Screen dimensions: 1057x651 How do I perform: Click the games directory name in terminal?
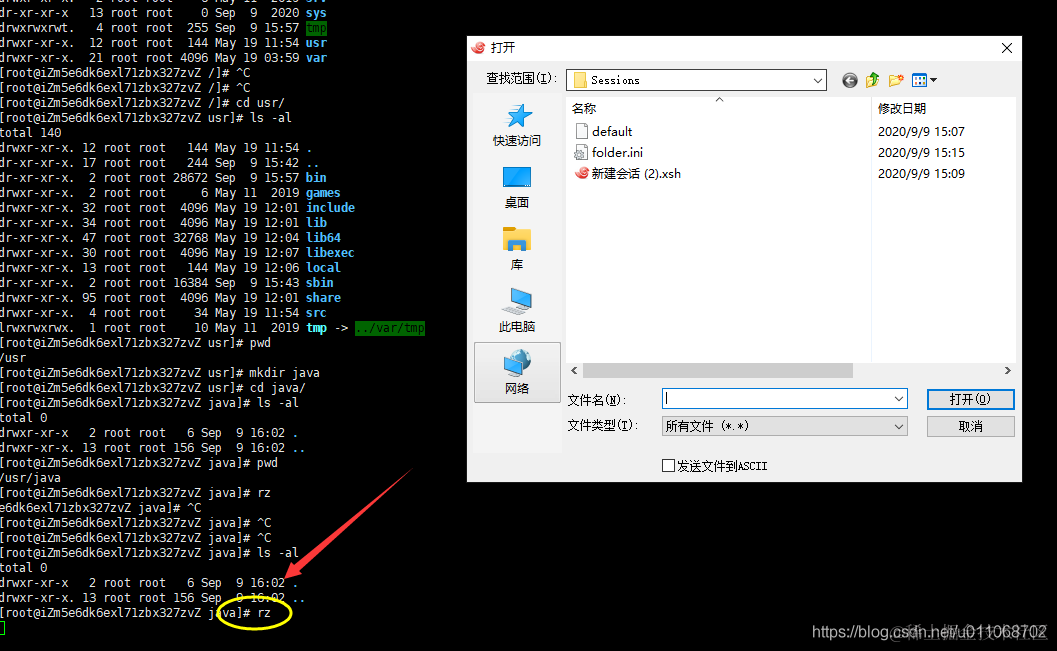point(323,193)
